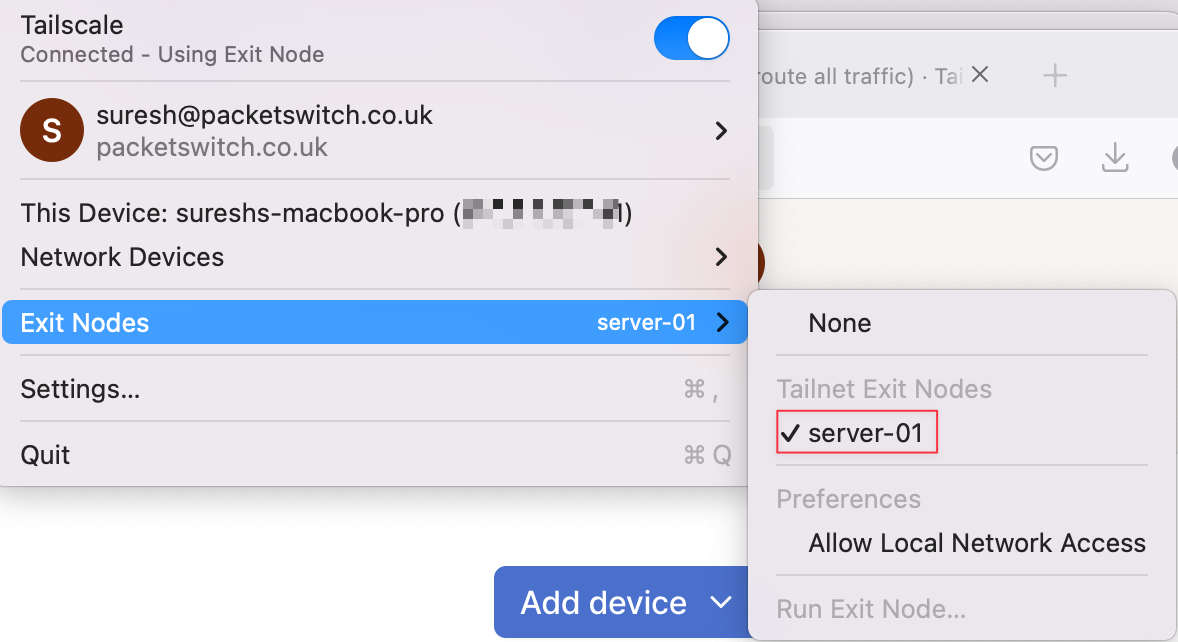Open the Pocket save icon in Firefox toolbar
The image size is (1178, 642).
pyautogui.click(x=1043, y=158)
